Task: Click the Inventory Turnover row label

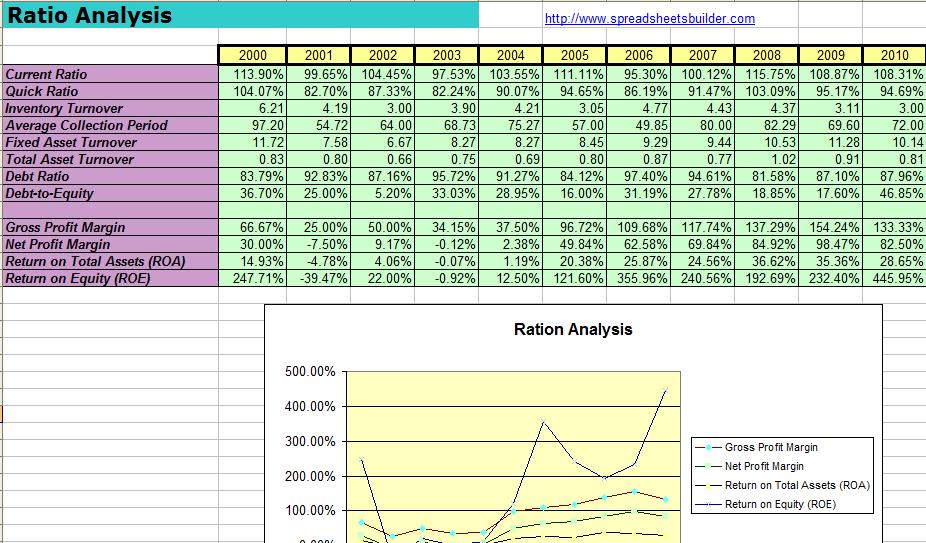Action: coord(111,109)
